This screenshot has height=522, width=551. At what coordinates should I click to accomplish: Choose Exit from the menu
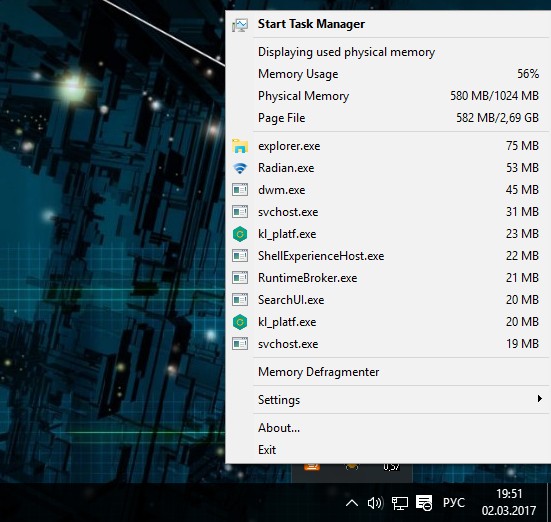[388, 450]
